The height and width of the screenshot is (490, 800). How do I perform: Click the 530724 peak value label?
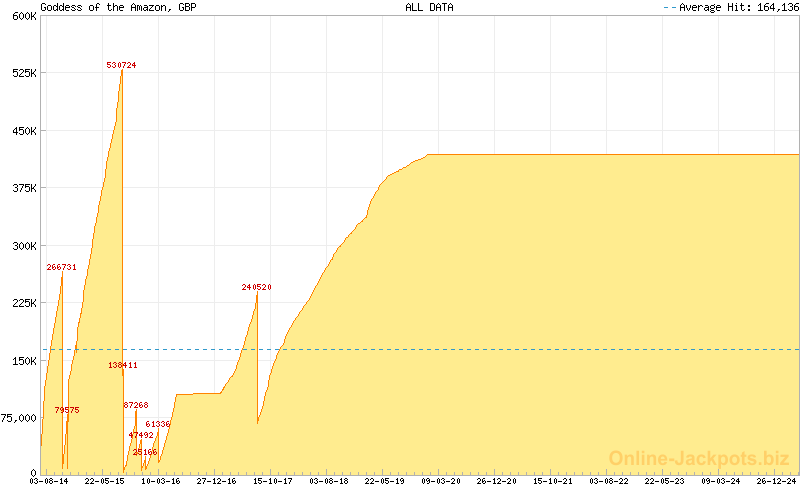121,65
